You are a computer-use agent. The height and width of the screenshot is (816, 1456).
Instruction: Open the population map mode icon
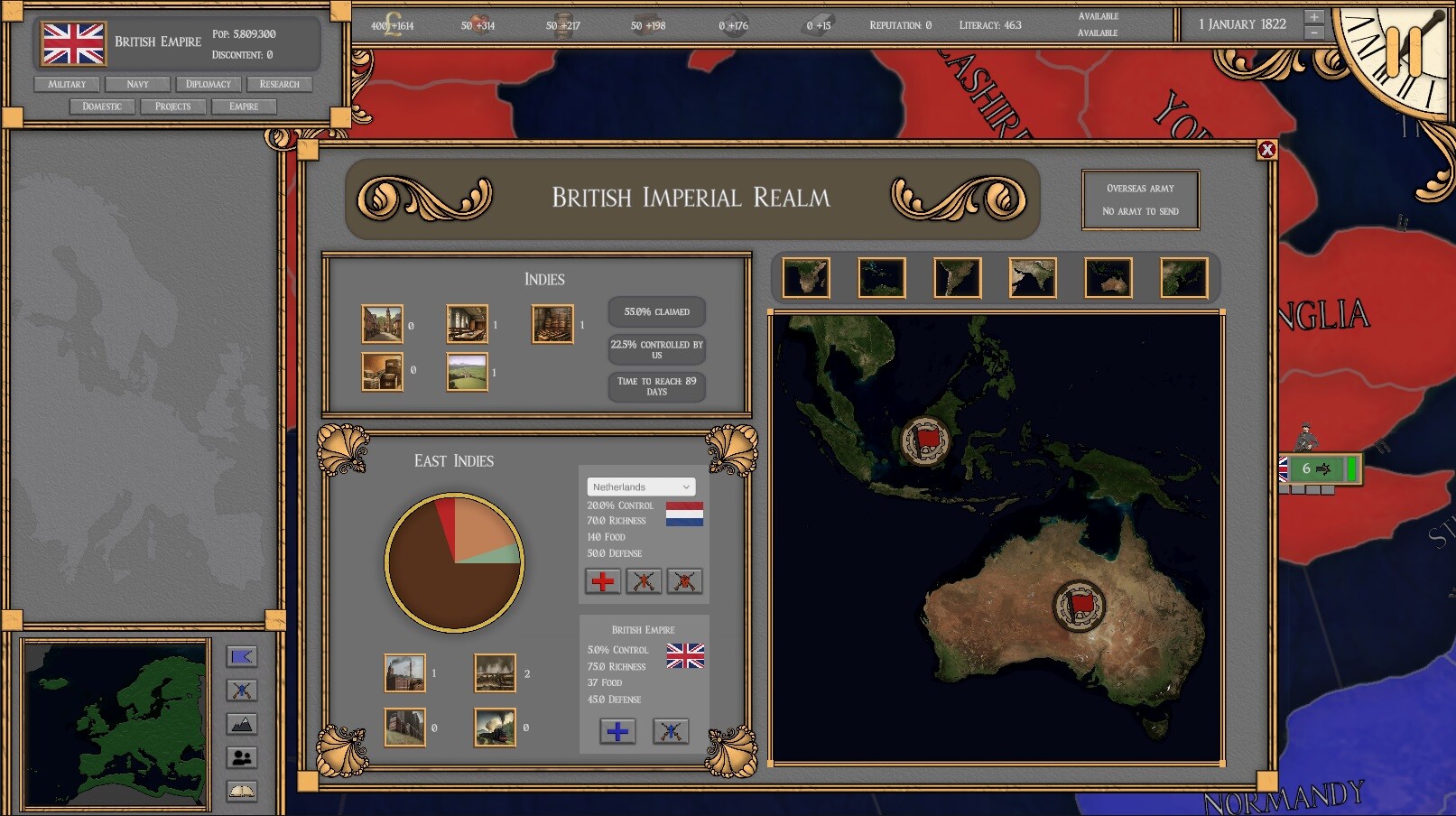[241, 758]
